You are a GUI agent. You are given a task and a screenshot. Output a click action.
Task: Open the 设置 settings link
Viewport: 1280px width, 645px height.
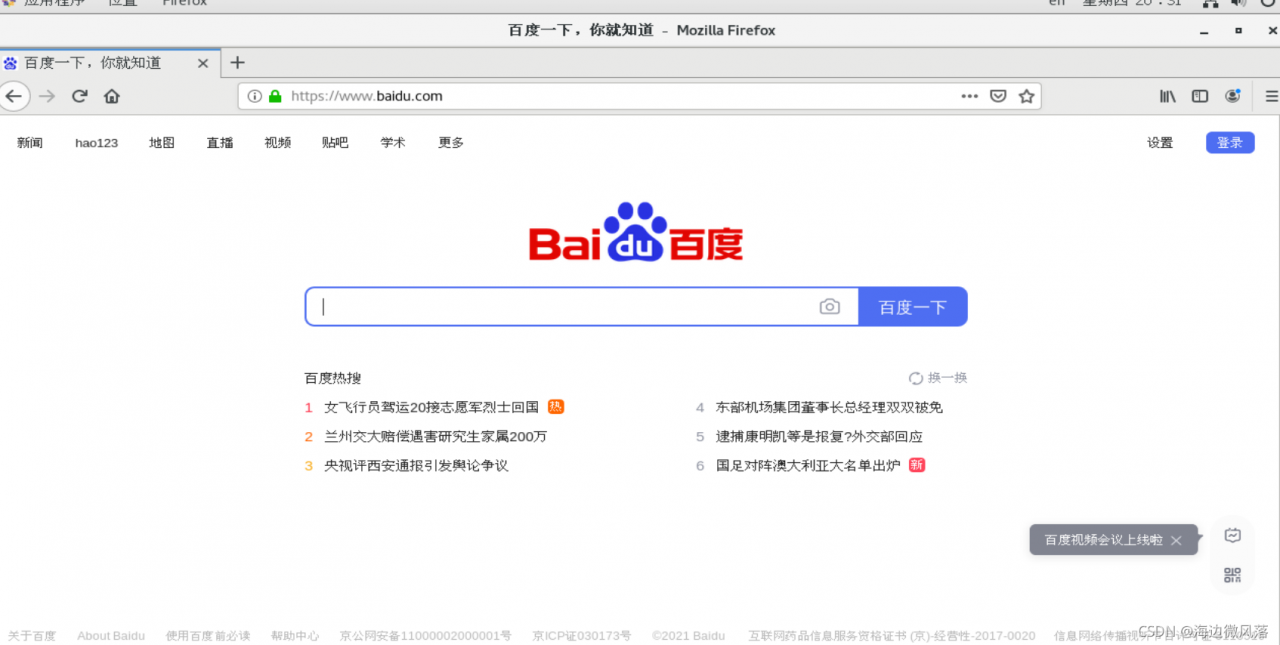click(1160, 143)
